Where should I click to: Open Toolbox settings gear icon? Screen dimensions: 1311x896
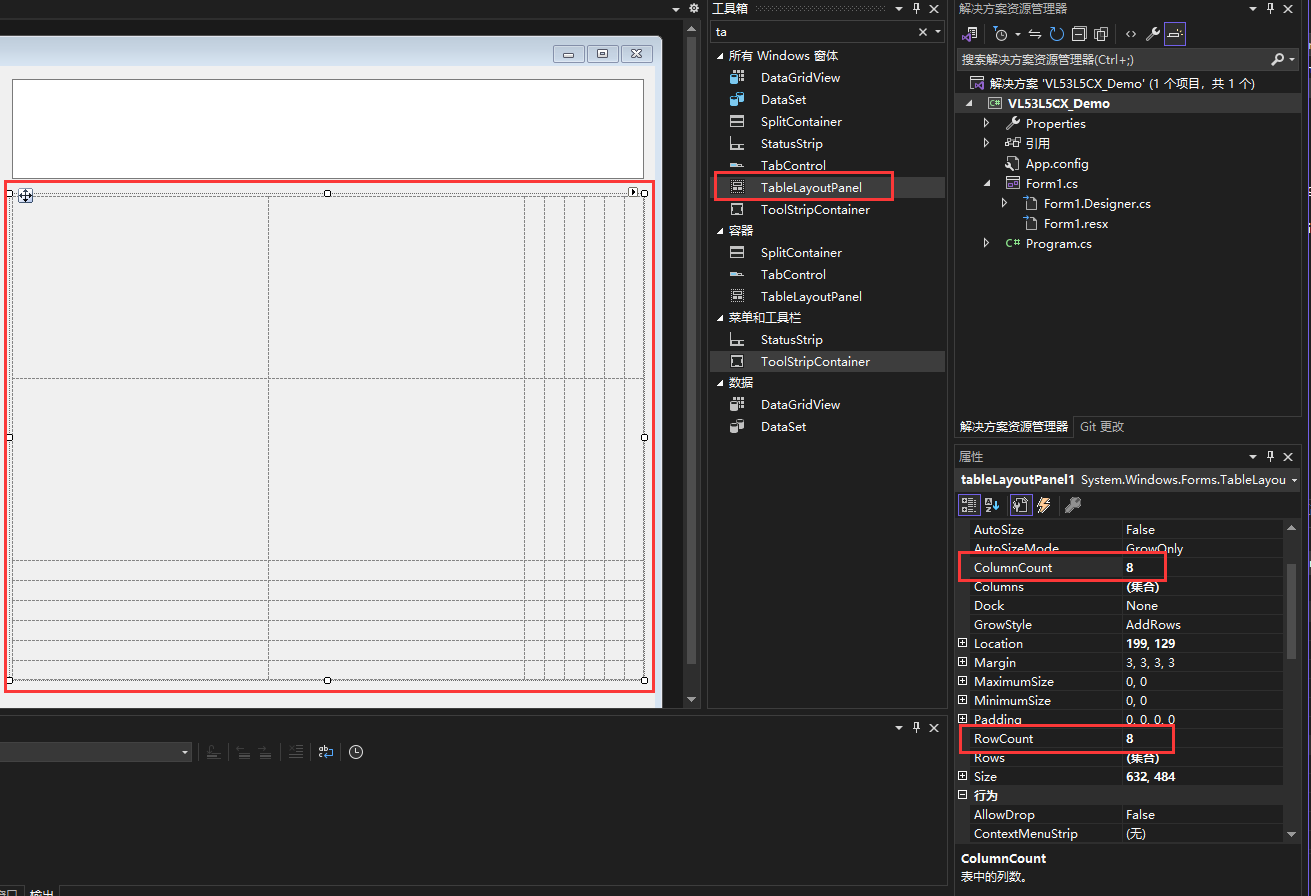point(694,8)
